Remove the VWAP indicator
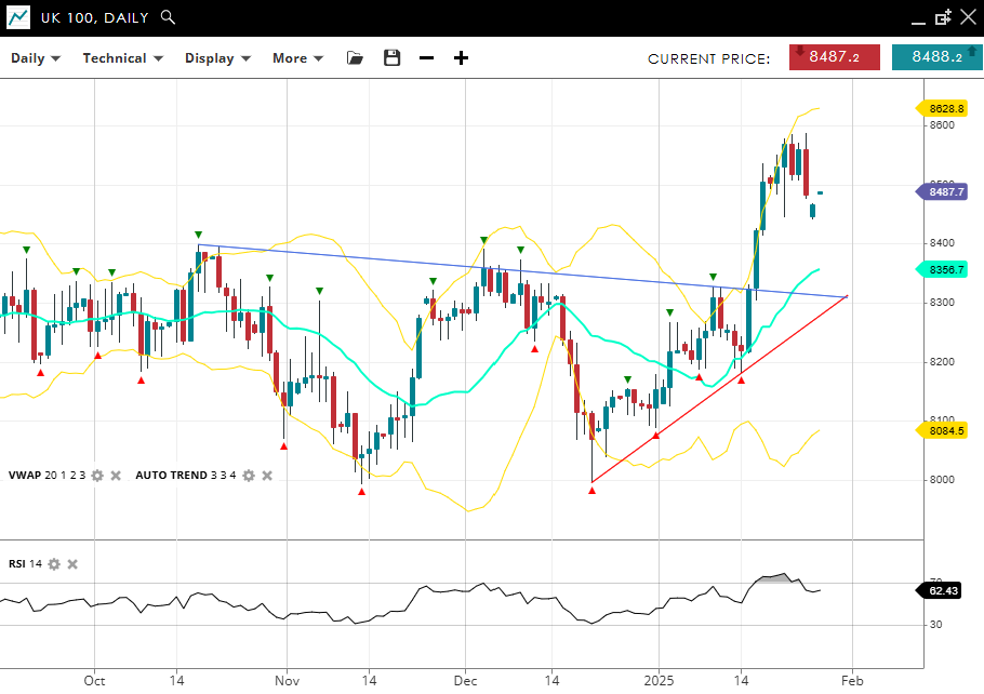The height and width of the screenshot is (694, 984). [x=115, y=476]
